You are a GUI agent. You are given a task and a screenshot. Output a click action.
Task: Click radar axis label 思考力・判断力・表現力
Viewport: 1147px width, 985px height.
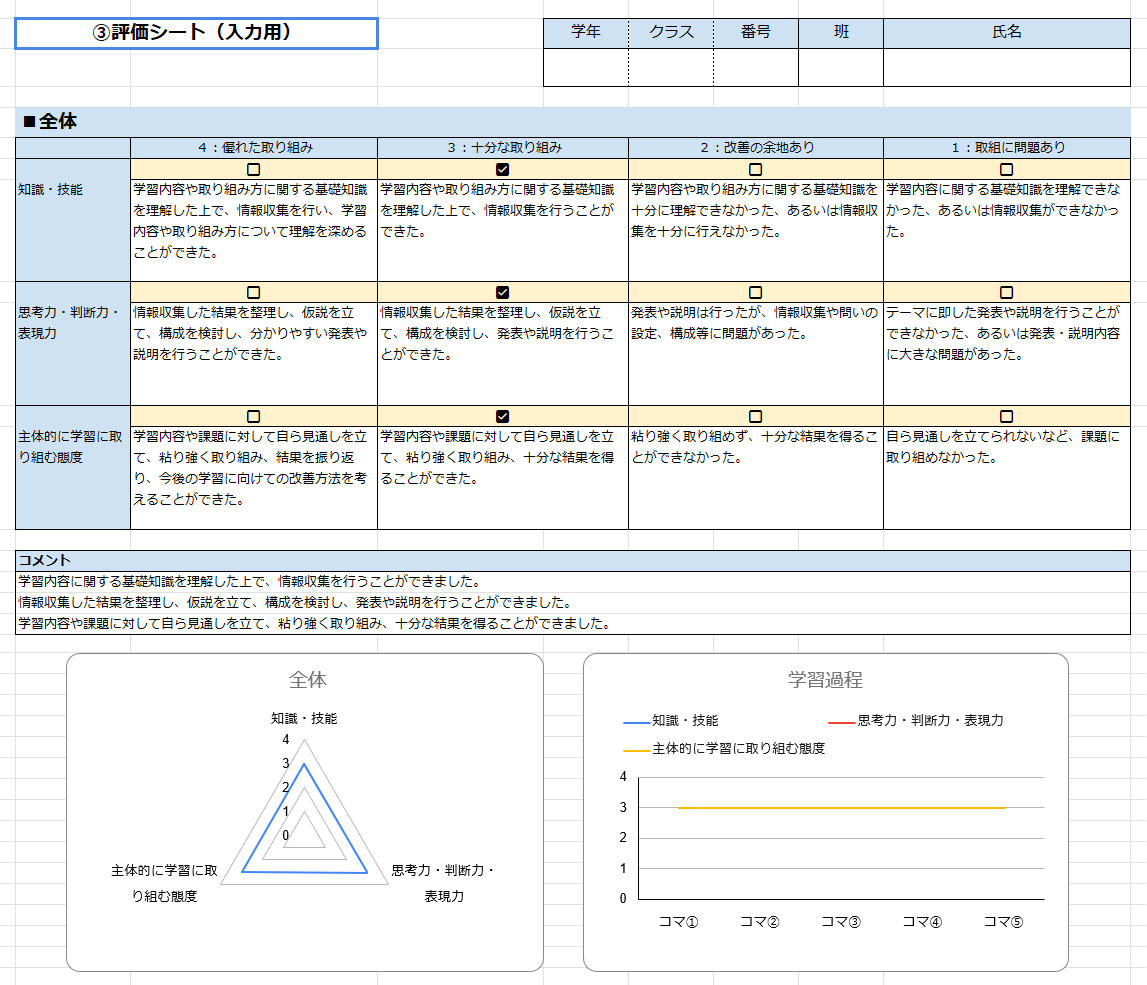443,883
